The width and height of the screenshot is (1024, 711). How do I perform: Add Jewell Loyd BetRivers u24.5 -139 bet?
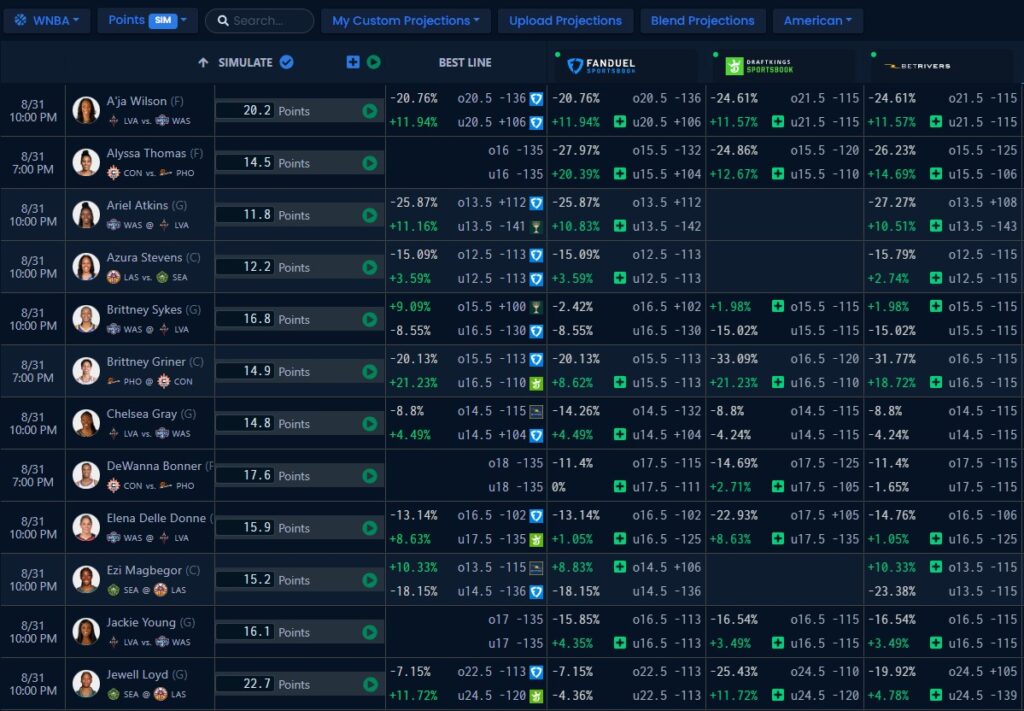pos(936,695)
